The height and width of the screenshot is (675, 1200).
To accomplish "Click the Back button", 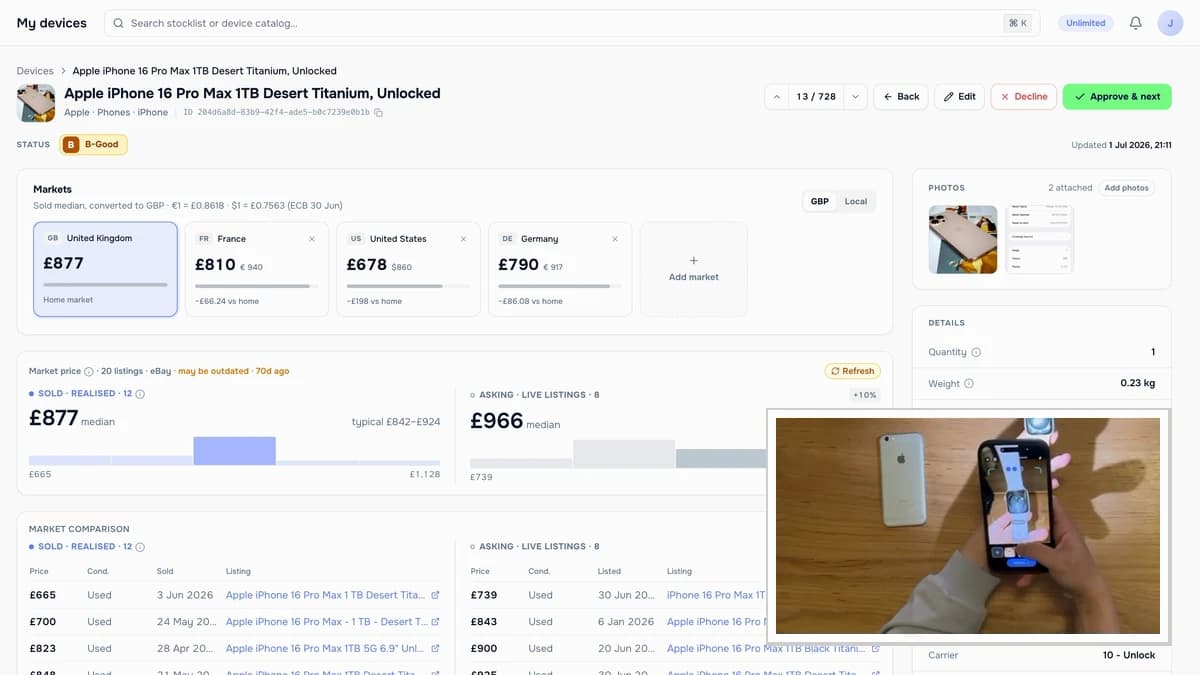I will pos(901,97).
